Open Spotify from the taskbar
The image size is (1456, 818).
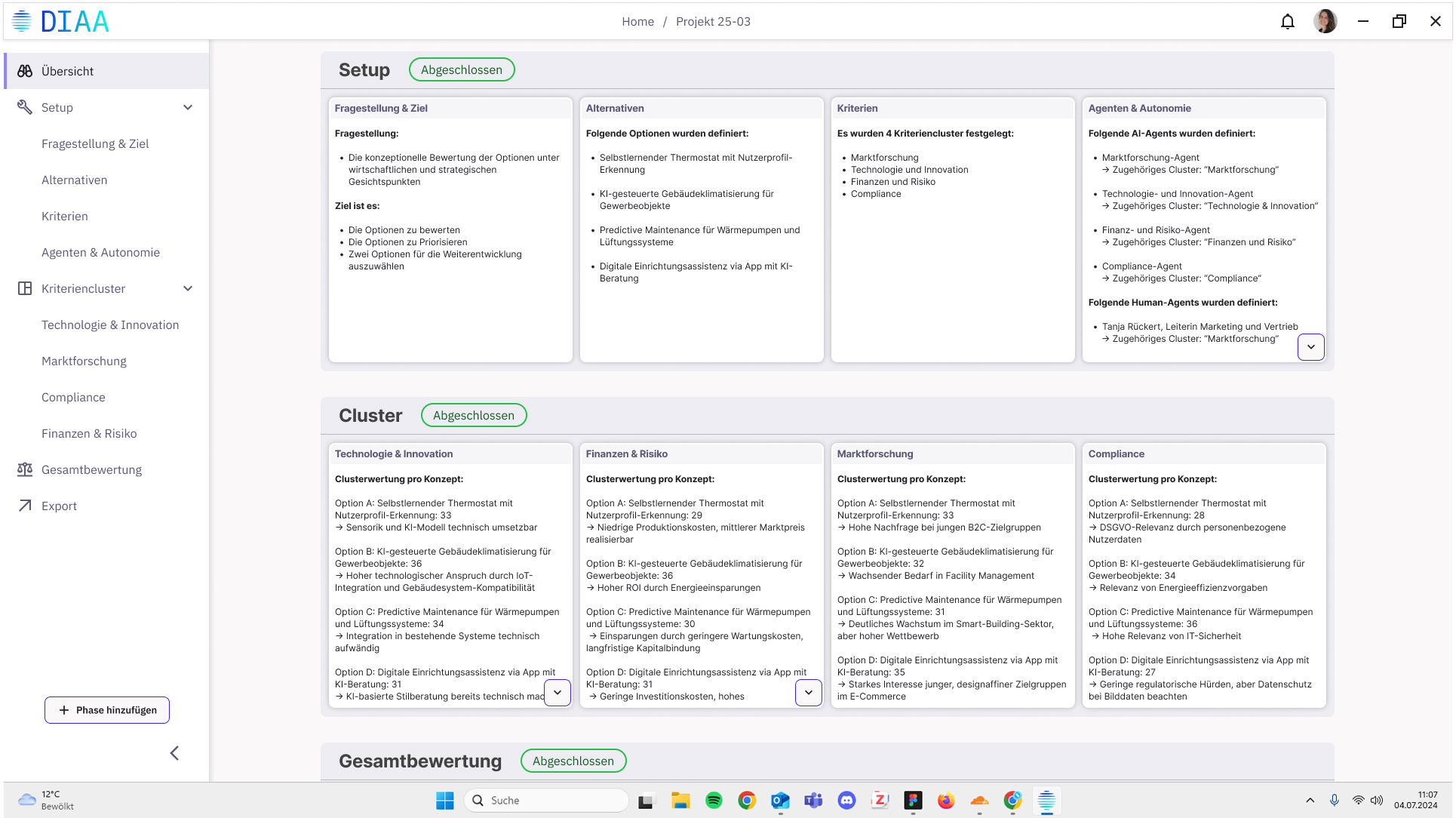click(713, 801)
